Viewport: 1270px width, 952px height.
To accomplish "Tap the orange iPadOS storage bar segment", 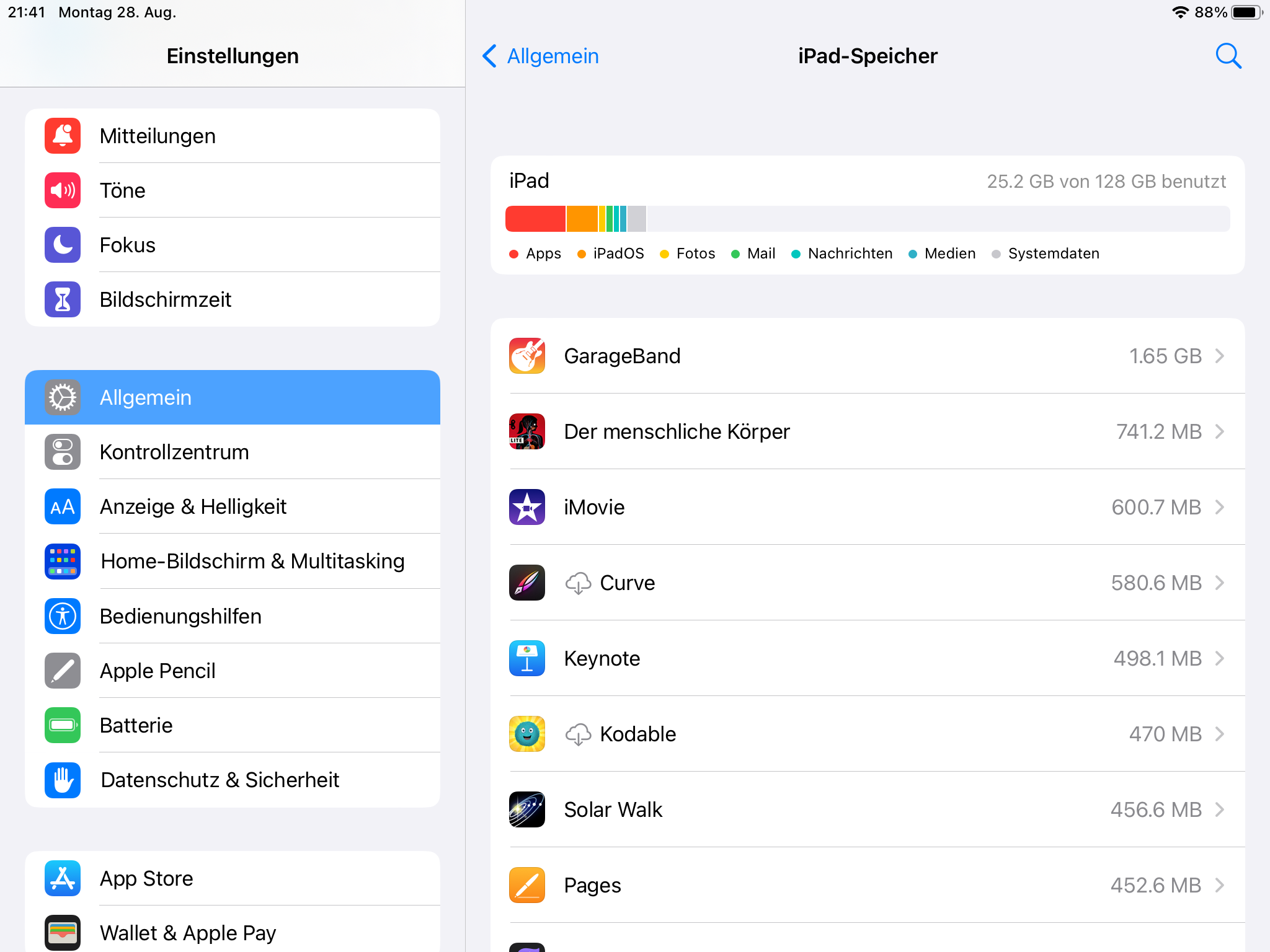I will coord(582,219).
